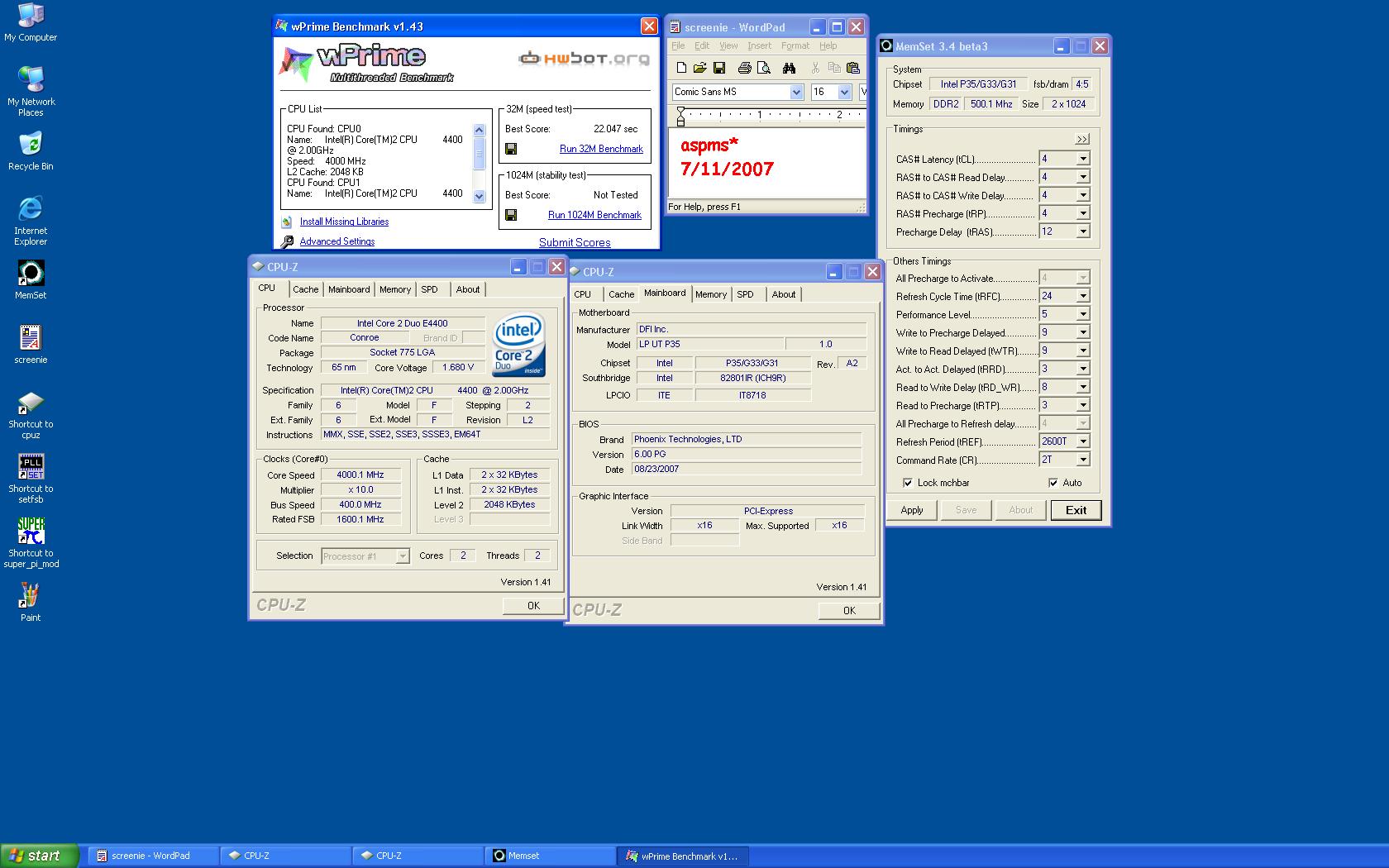Click the Find binoculars icon in WordPad
The width and height of the screenshot is (1389, 868).
[789, 68]
